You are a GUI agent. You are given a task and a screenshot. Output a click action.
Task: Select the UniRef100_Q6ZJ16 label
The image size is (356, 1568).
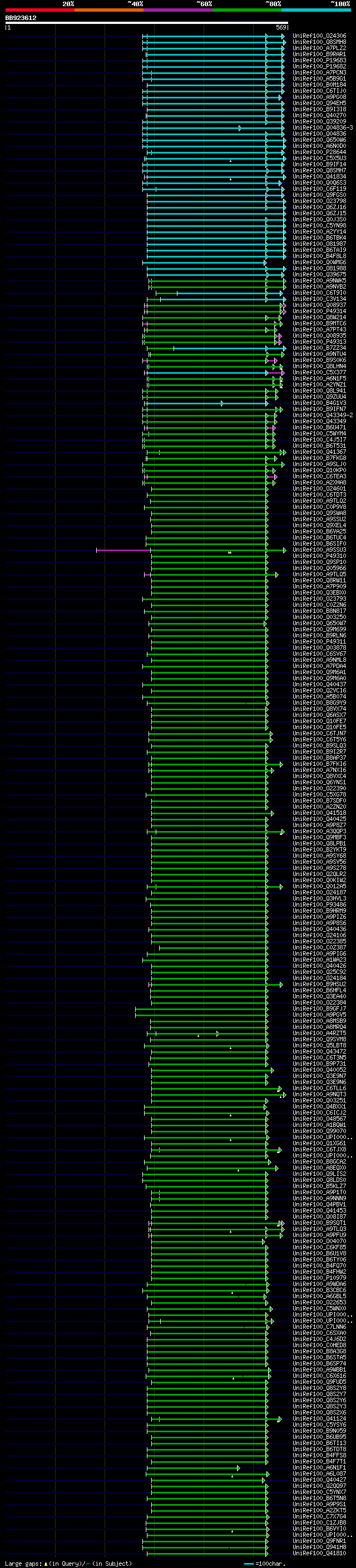click(x=319, y=207)
